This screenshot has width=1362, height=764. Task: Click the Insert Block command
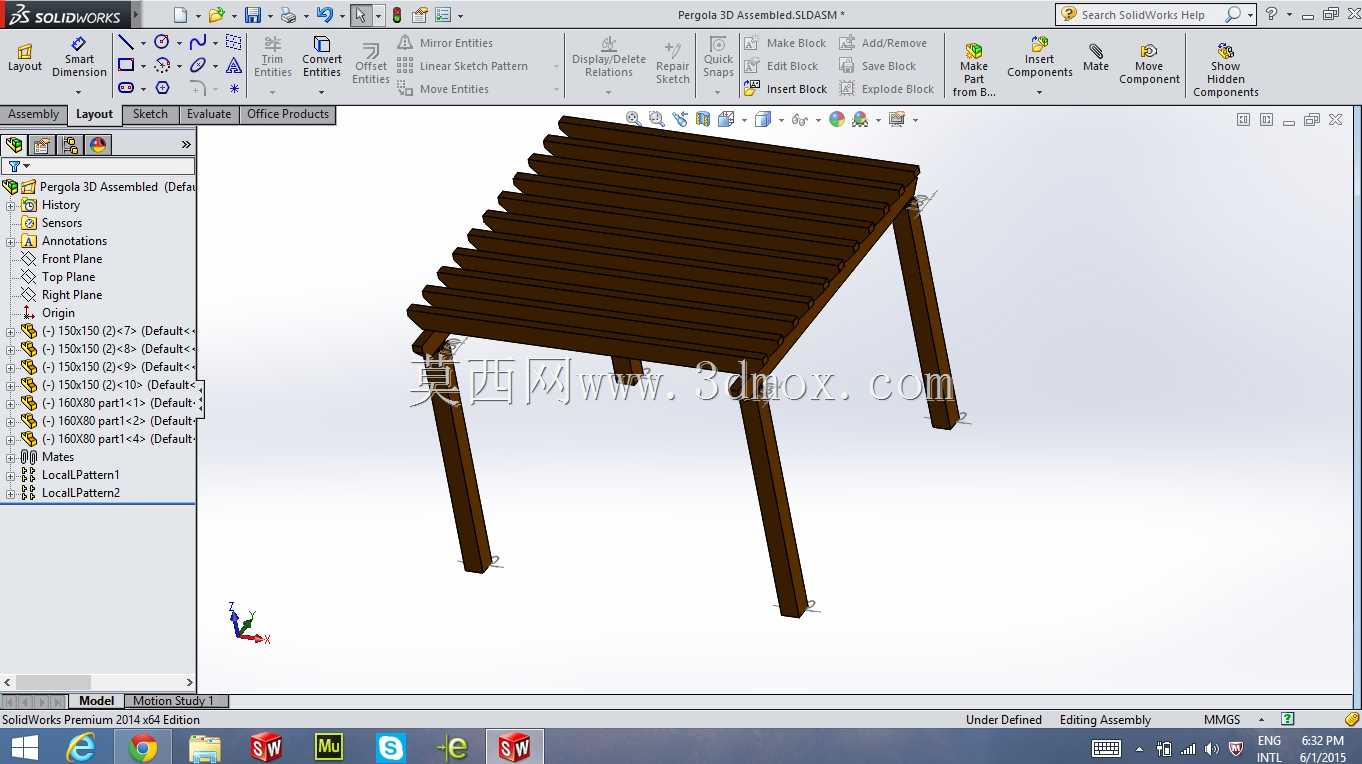tap(785, 89)
